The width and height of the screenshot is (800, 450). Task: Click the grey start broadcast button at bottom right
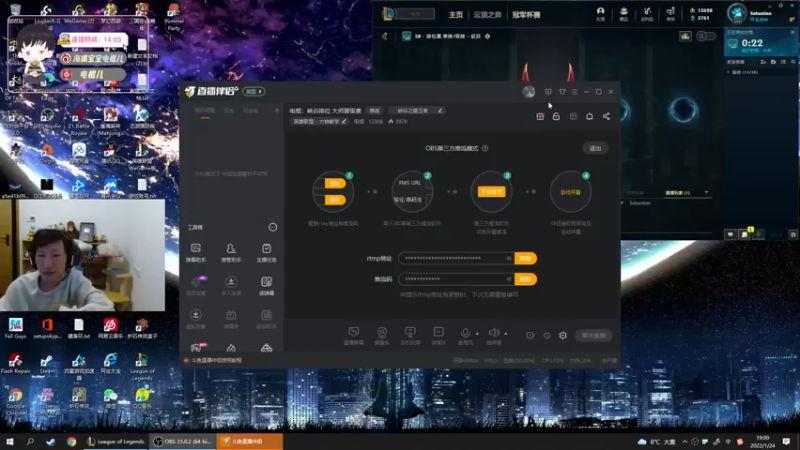[594, 335]
